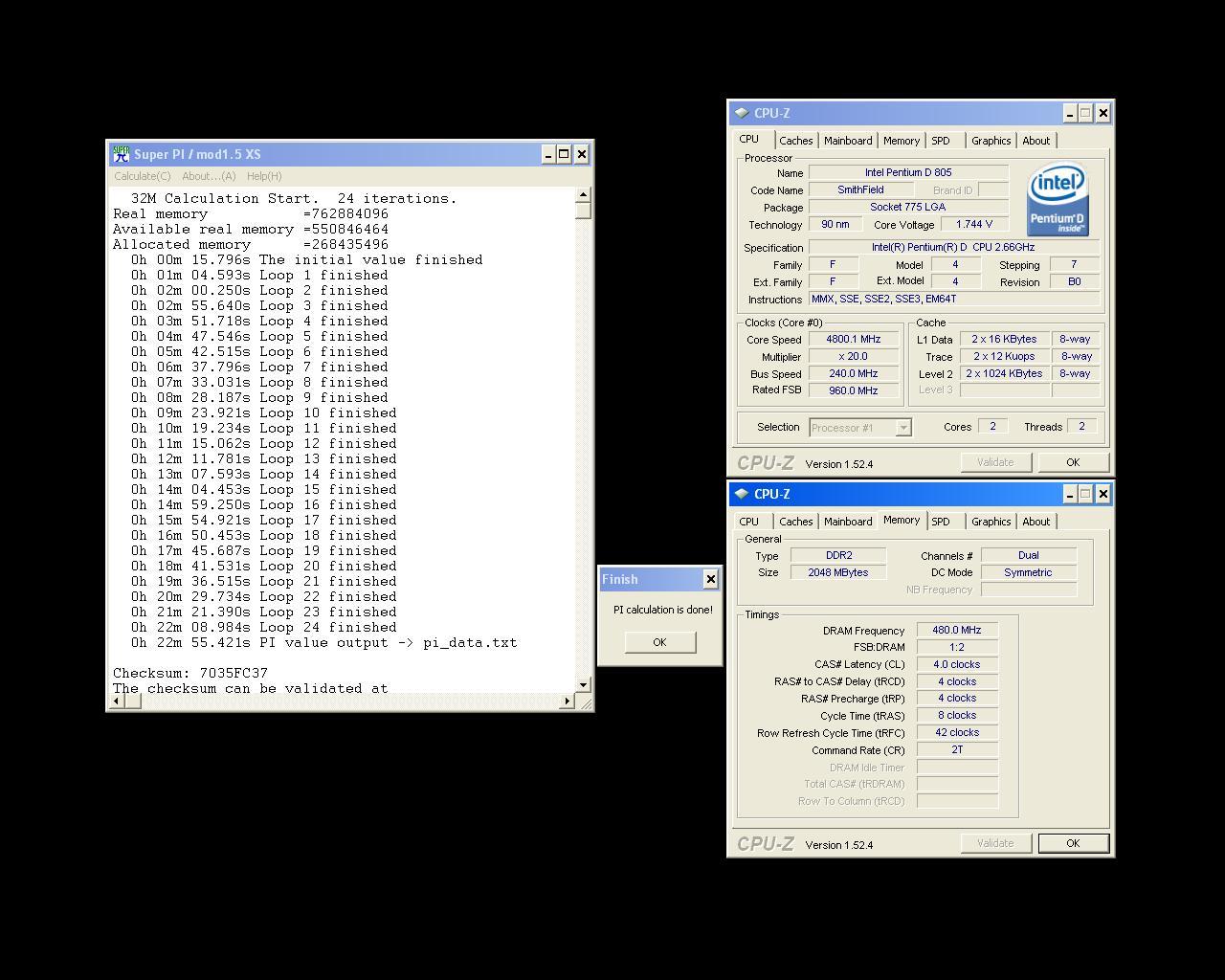Screen dimensions: 1225x980
Task: Click the Code Name SmithField field
Action: pos(860,189)
